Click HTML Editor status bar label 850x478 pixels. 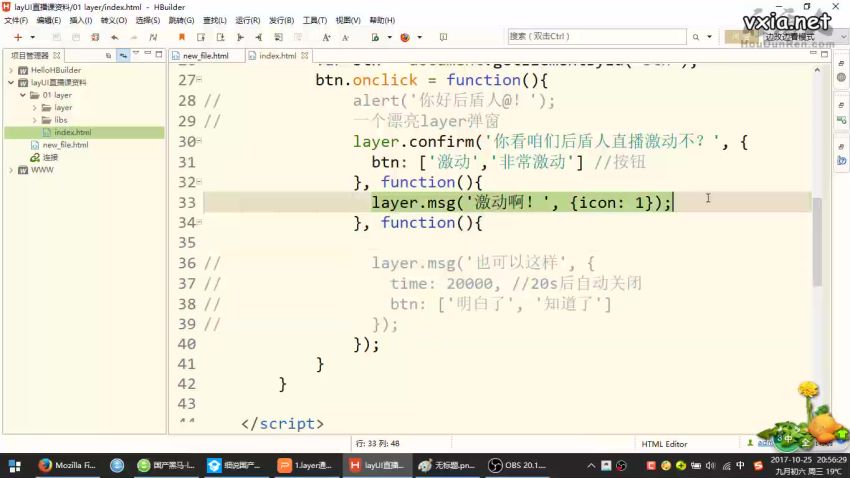pos(664,444)
